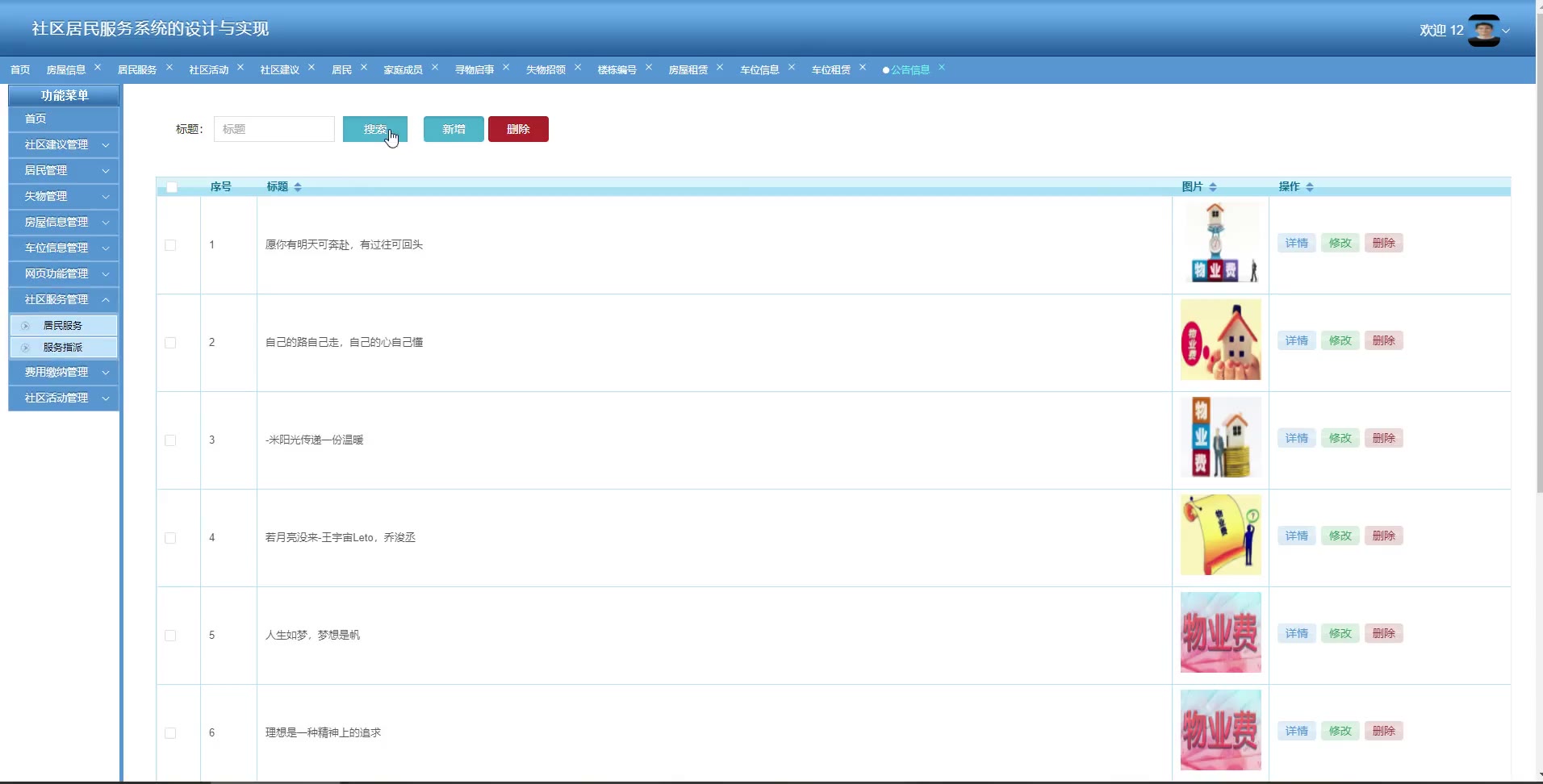Sort the table by the 图片 column arrows
The height and width of the screenshot is (784, 1543).
click(x=1213, y=187)
